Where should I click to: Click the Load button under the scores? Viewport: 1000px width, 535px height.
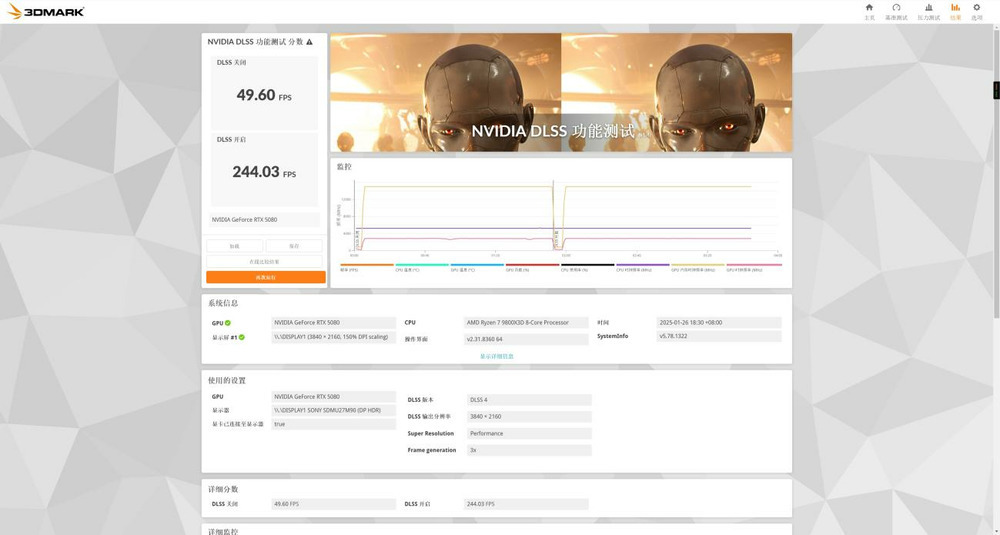235,246
